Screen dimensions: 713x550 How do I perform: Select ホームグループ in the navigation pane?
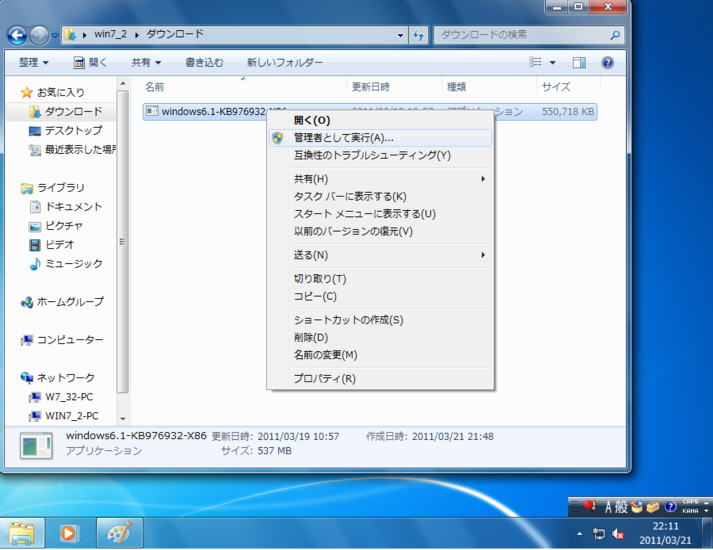[x=62, y=302]
